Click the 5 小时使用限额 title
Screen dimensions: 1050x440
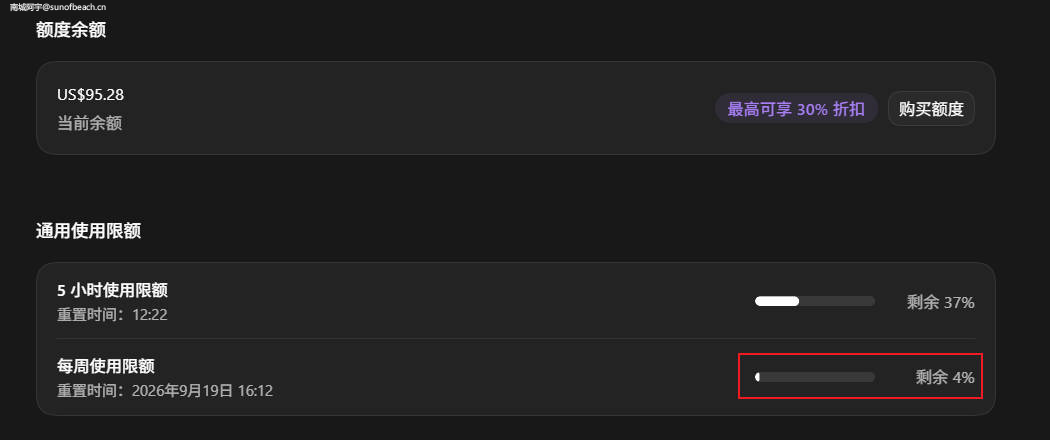pyautogui.click(x=112, y=290)
